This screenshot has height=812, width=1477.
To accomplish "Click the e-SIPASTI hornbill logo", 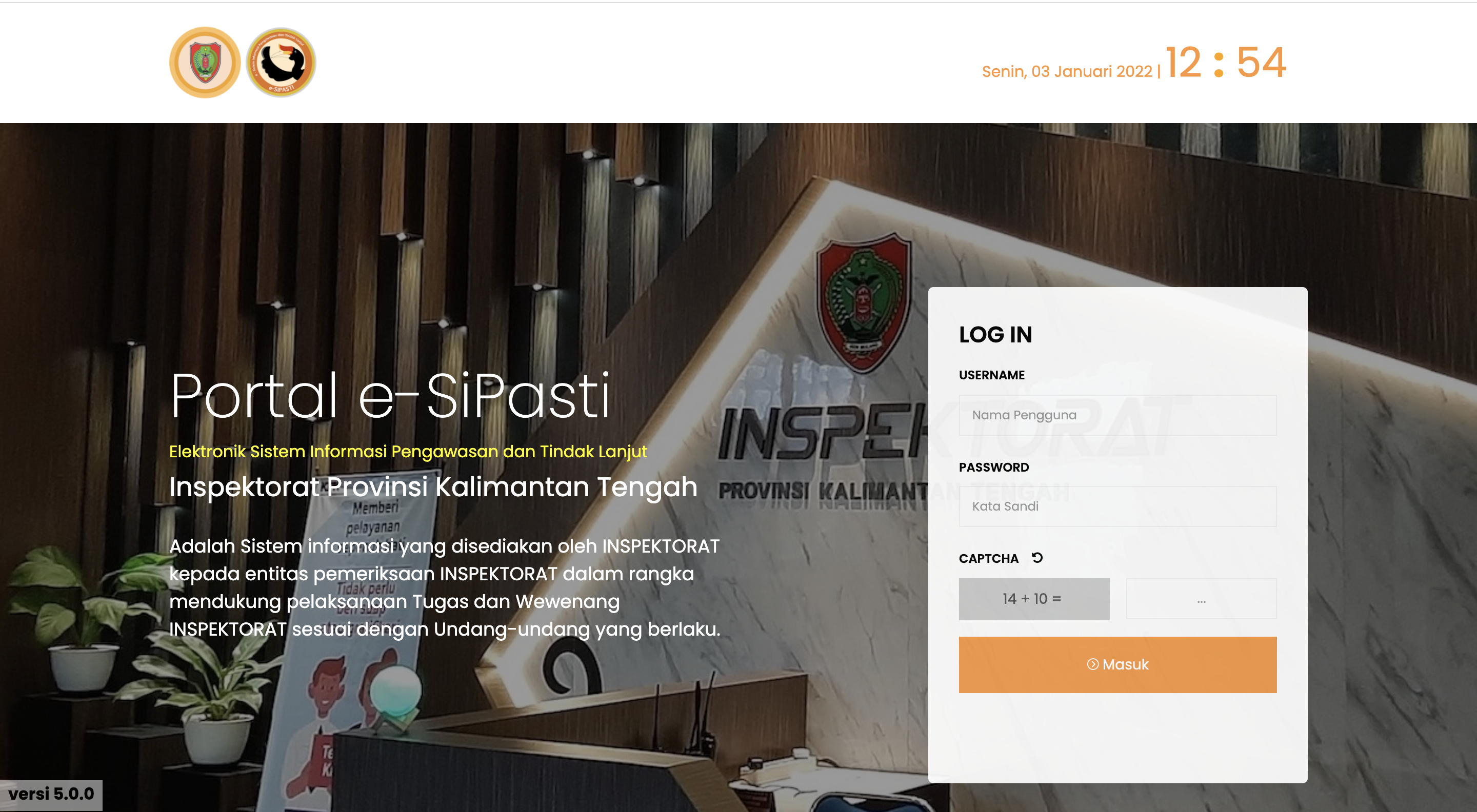I will coord(281,63).
